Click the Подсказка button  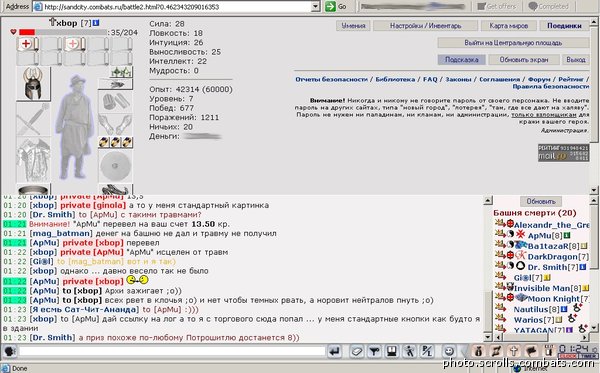(x=461, y=60)
